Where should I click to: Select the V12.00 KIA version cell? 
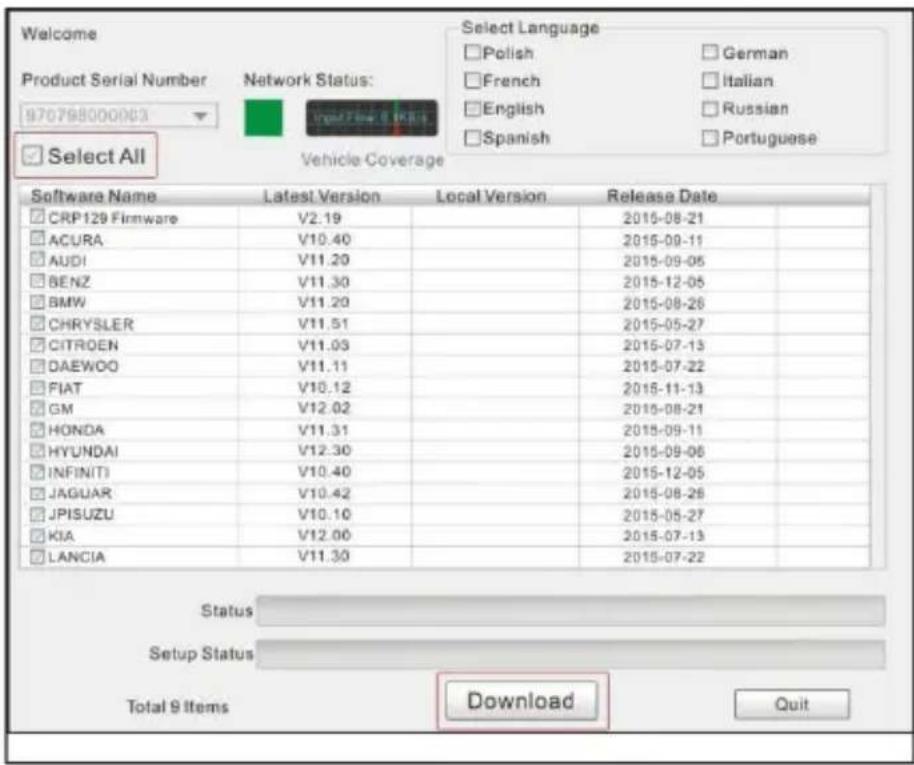tap(324, 535)
